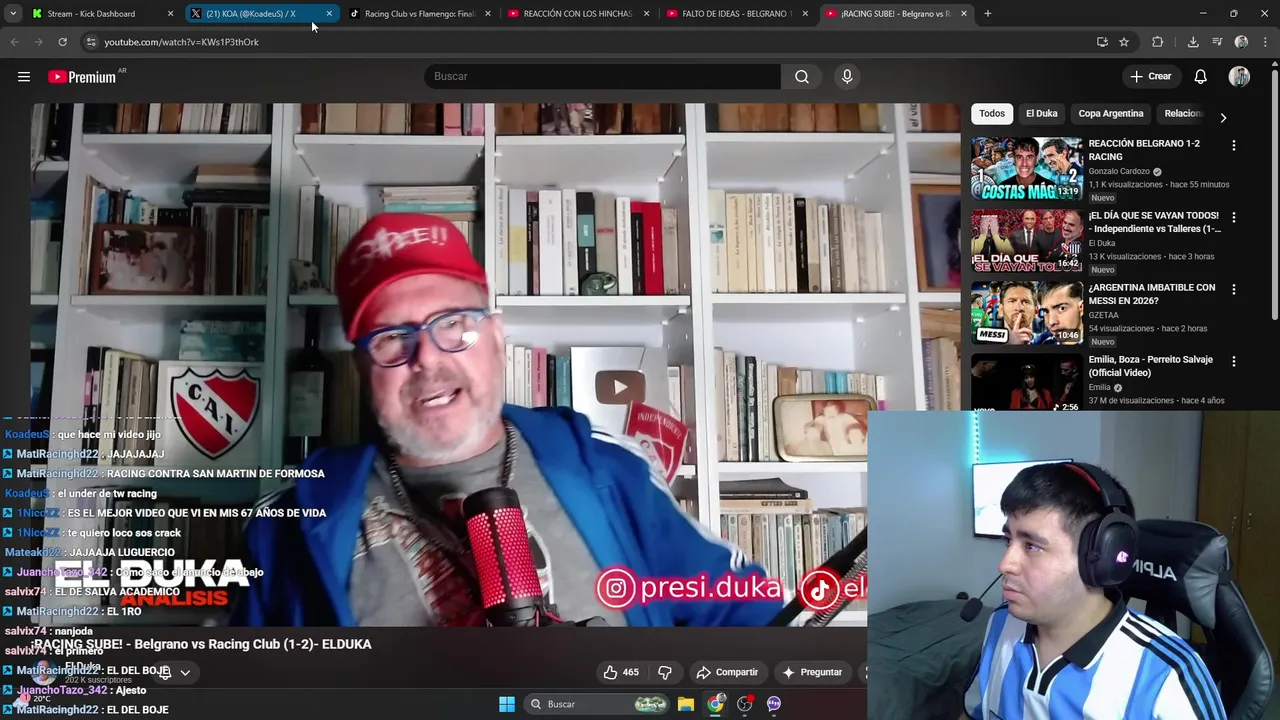1280x720 pixels.
Task: Click the Preguntar button
Action: pyautogui.click(x=811, y=672)
